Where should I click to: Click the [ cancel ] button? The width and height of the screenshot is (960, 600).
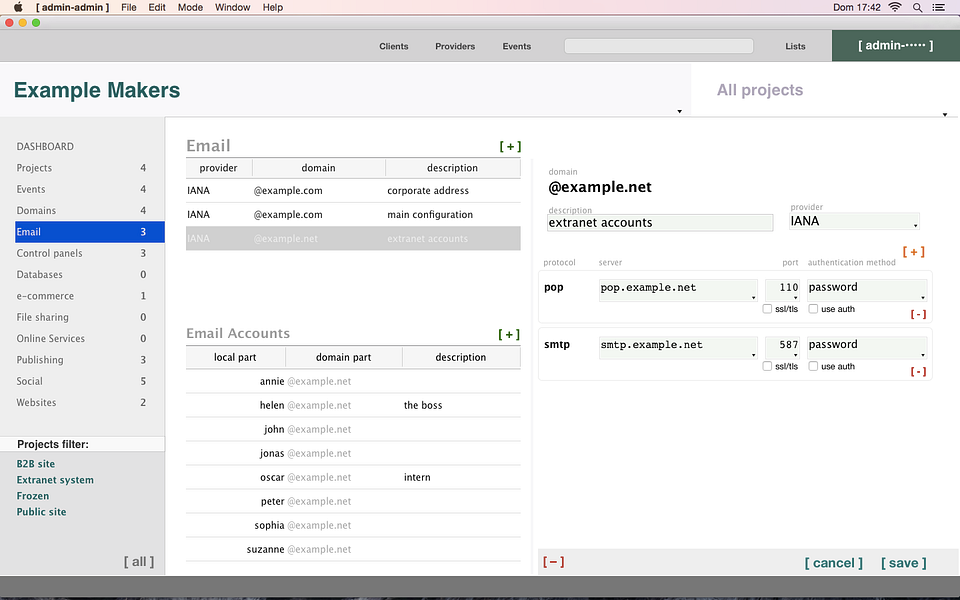(833, 563)
